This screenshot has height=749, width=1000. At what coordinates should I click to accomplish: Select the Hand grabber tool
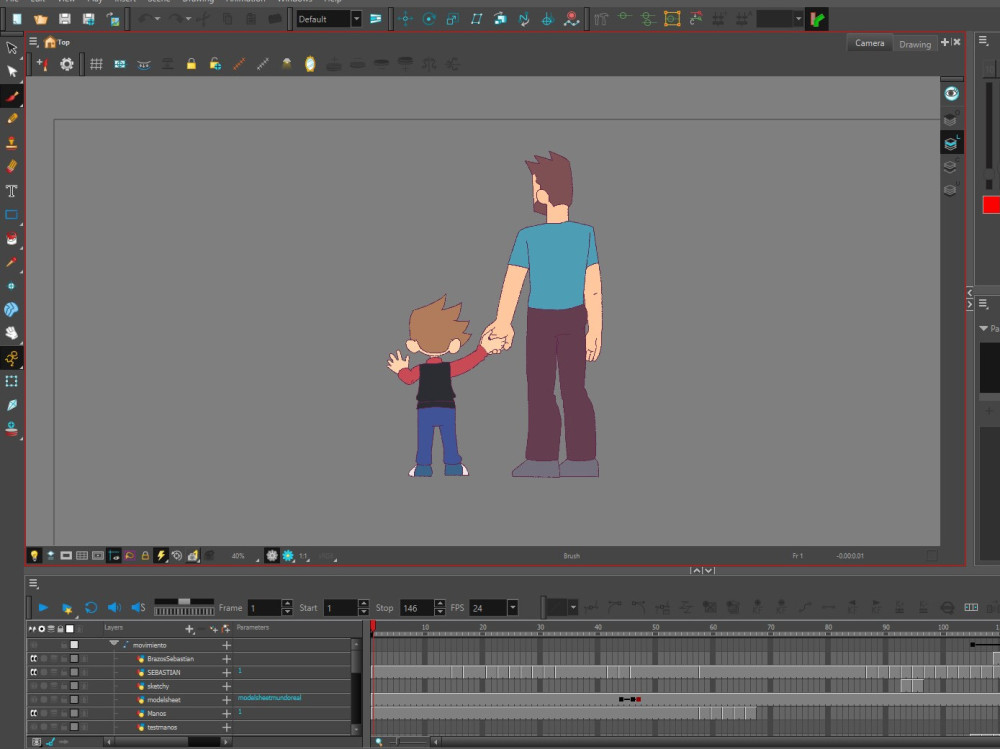[x=11, y=333]
